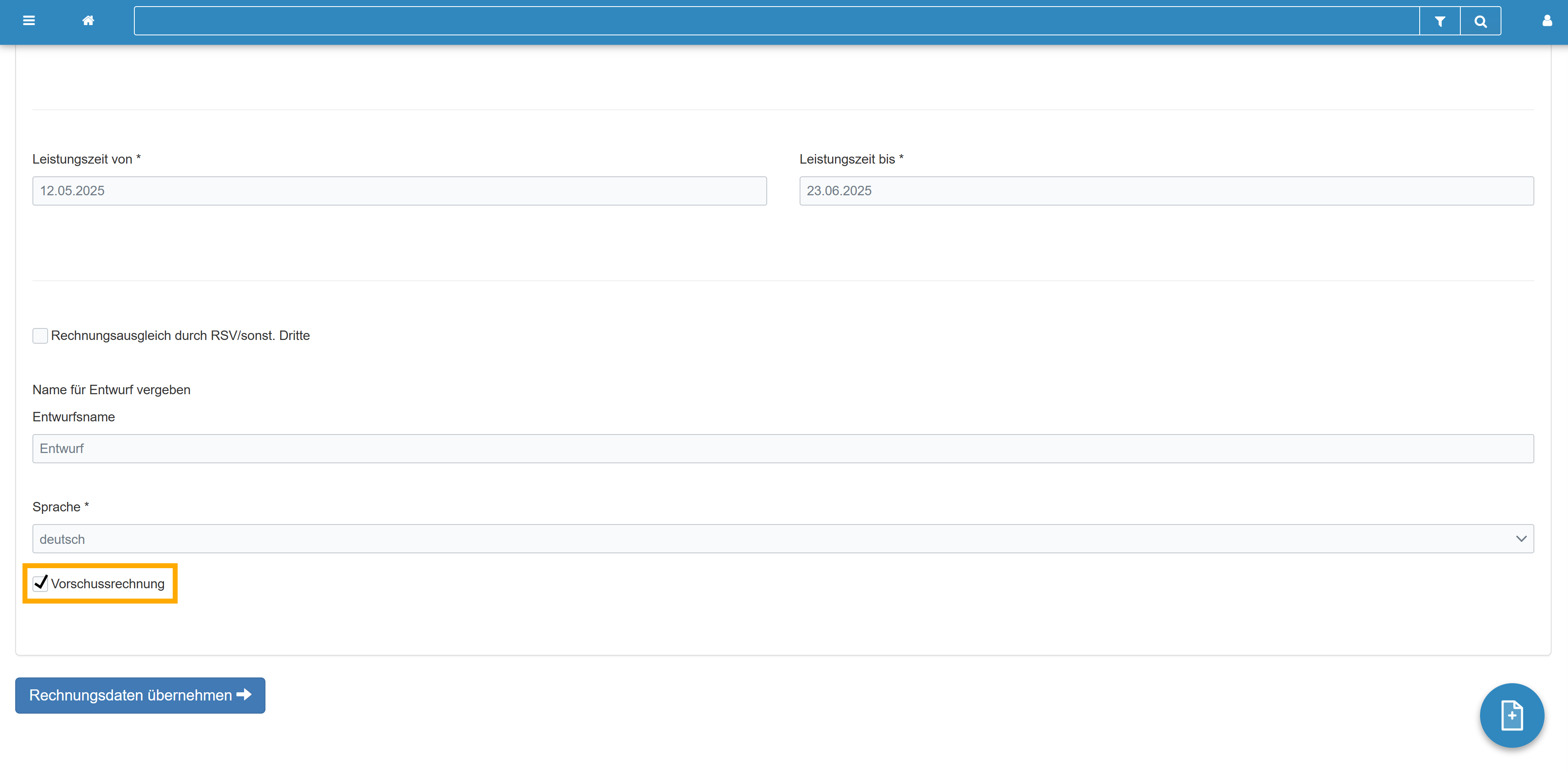Screen dimensions: 1568x772
Task: Focus the top search input field
Action: [x=776, y=21]
